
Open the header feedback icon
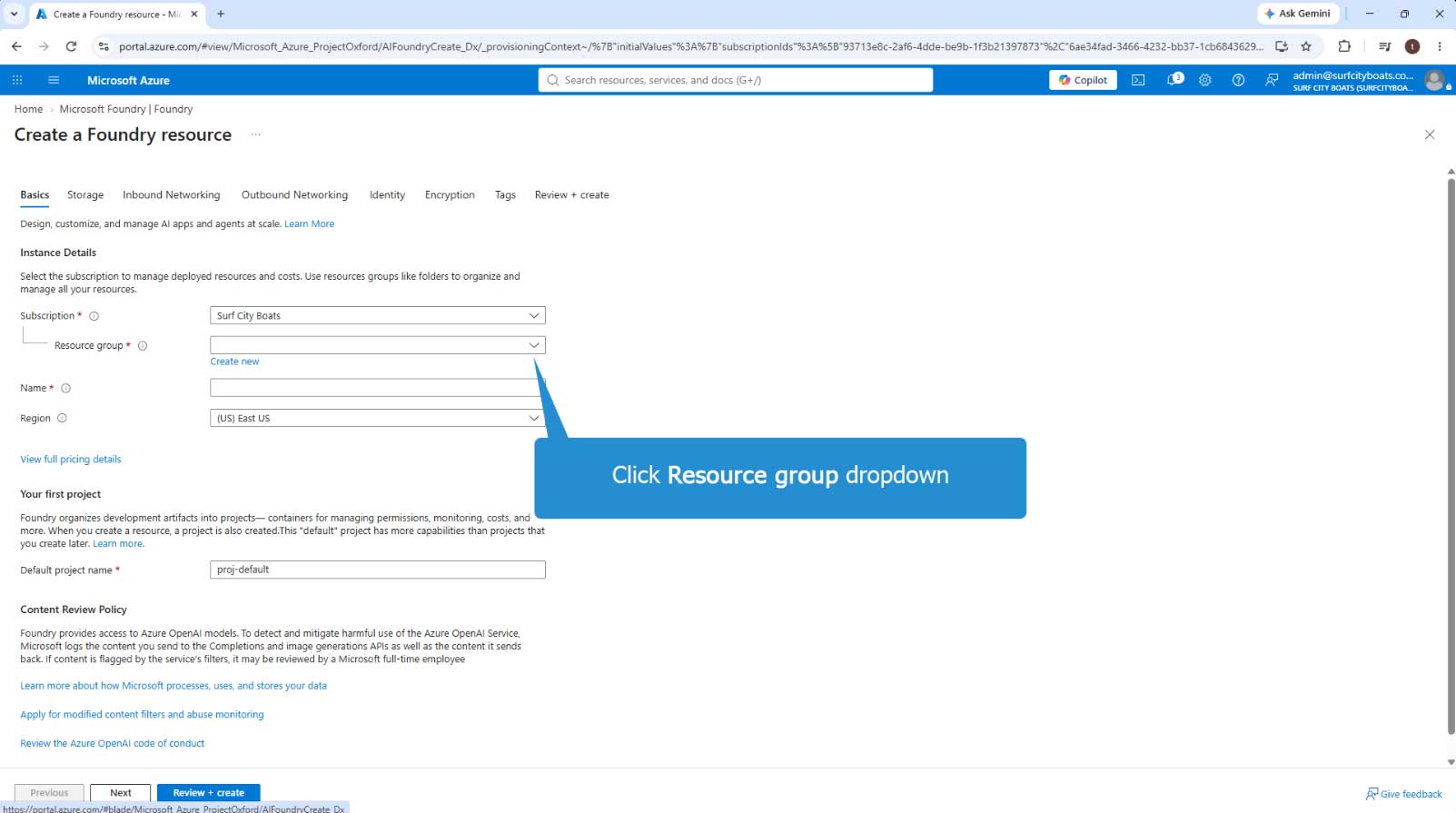coord(1272,80)
